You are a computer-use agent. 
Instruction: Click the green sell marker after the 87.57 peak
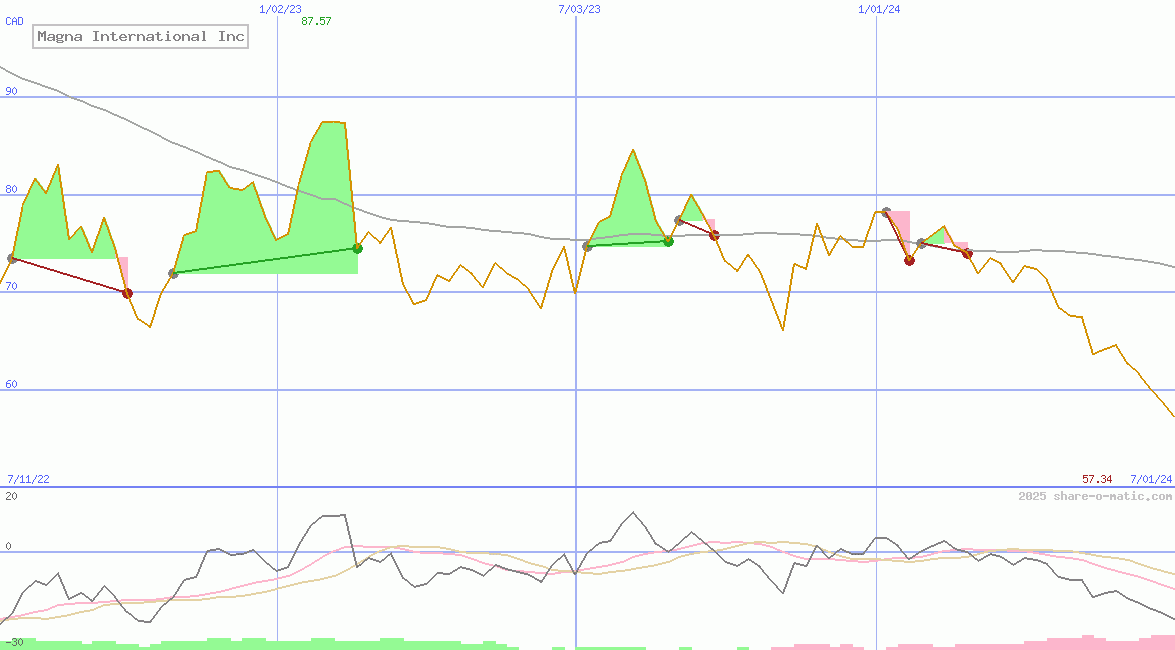(357, 248)
